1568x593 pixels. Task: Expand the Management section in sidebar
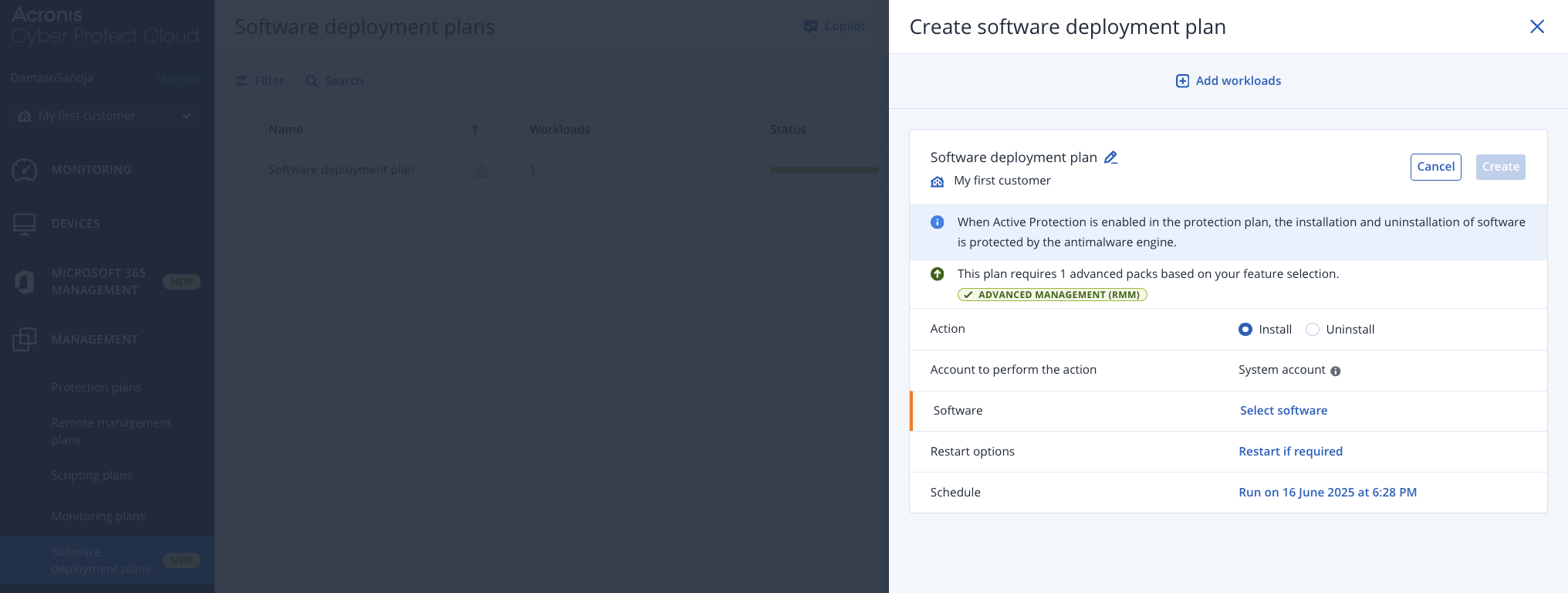pyautogui.click(x=94, y=340)
